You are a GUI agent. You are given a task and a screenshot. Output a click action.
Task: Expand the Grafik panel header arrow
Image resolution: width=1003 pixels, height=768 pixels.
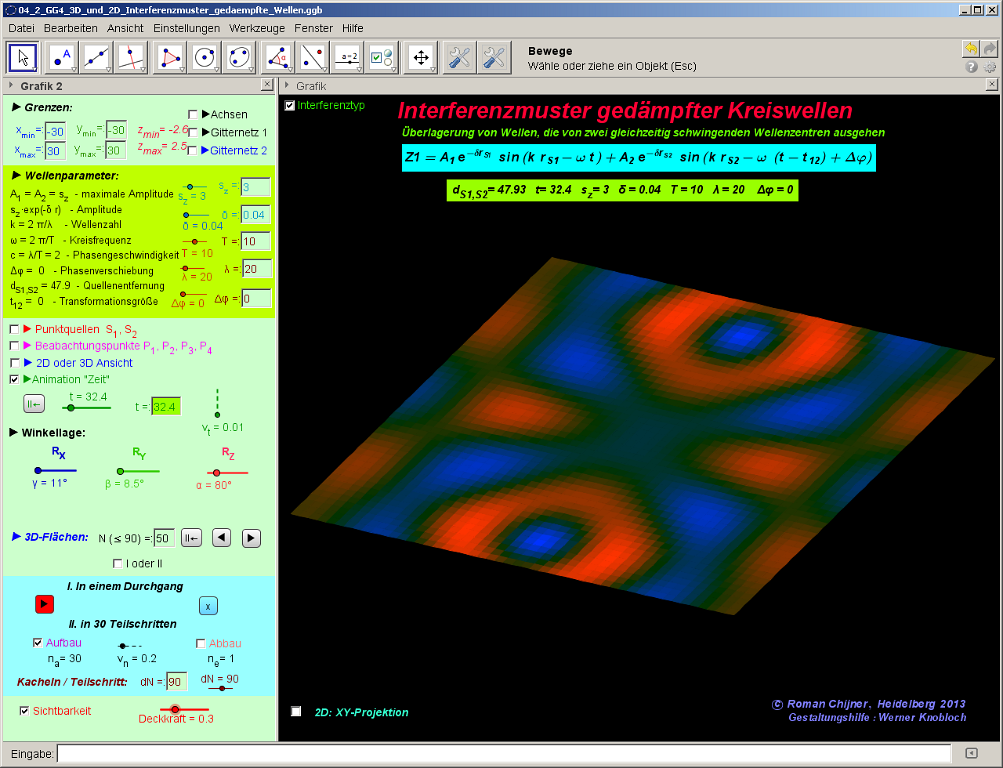coord(286,86)
